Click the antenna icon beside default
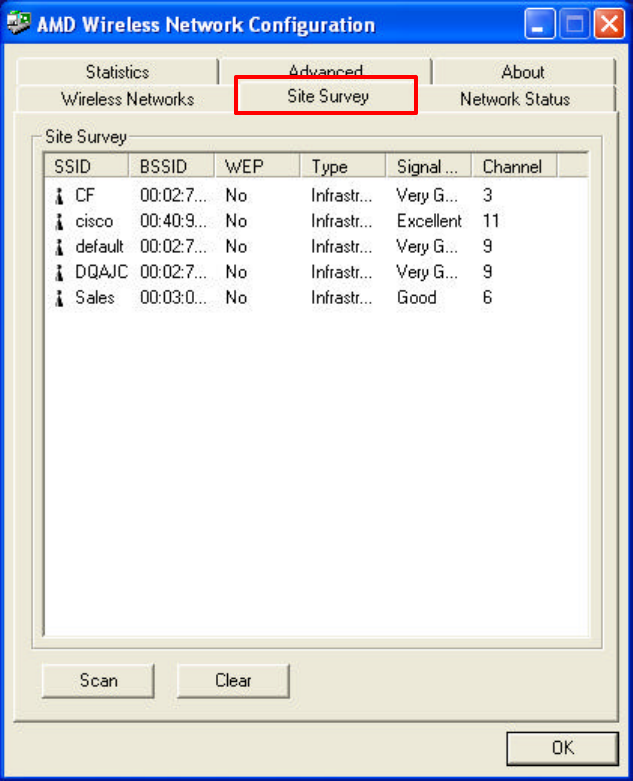The width and height of the screenshot is (633, 781). (x=59, y=247)
